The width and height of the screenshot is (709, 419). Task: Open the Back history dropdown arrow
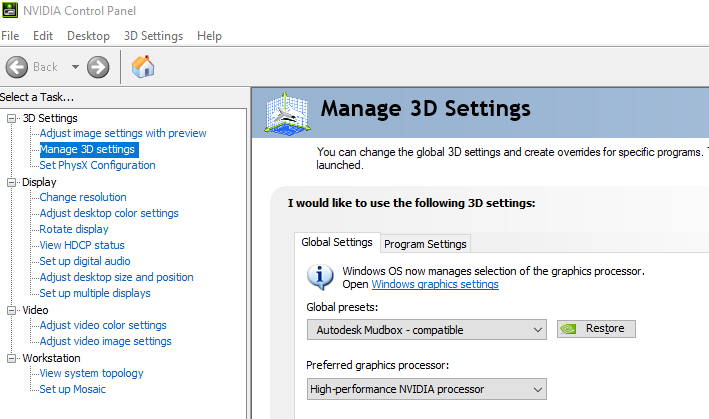pyautogui.click(x=75, y=67)
